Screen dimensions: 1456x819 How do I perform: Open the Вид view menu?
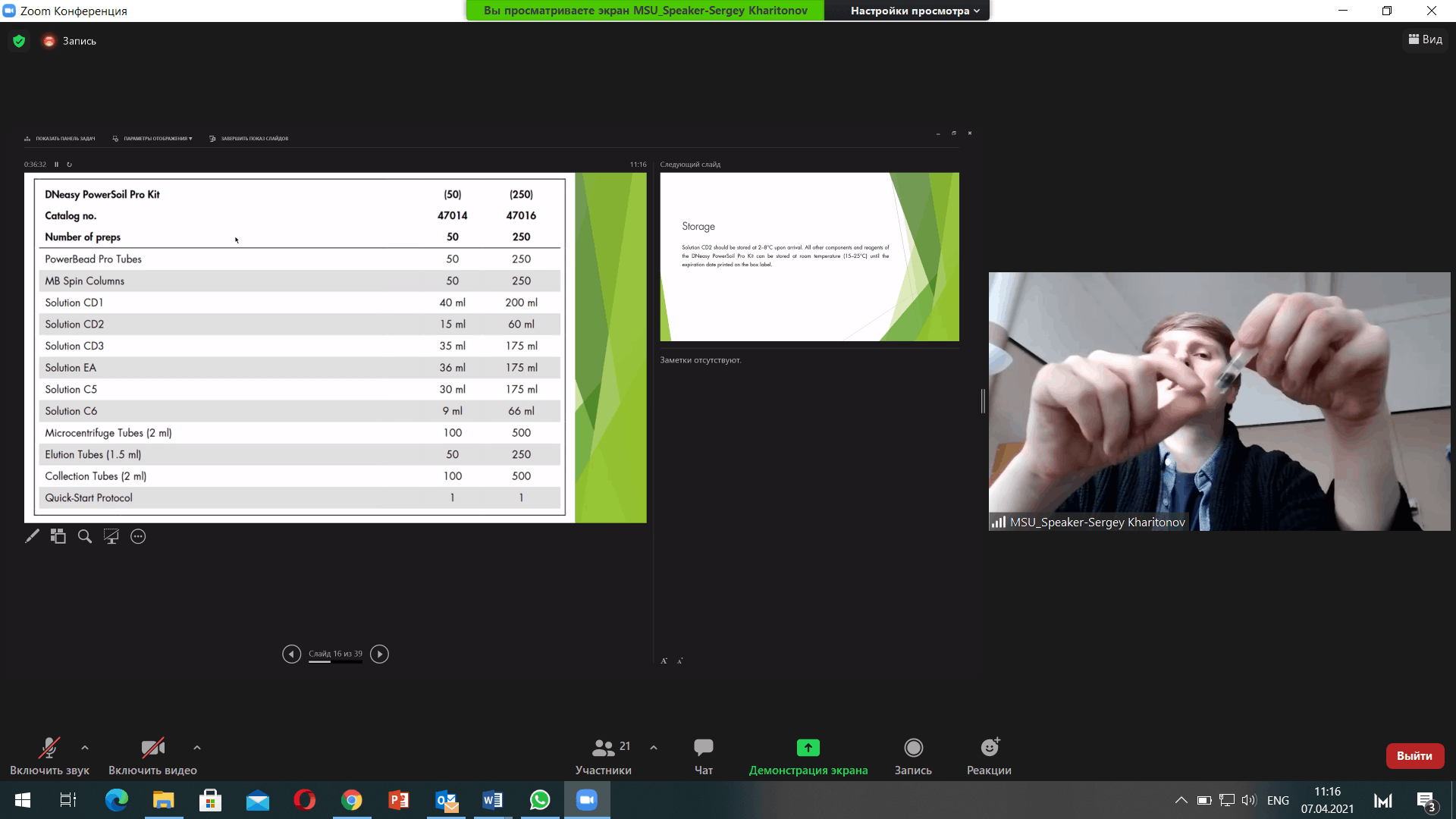click(1426, 39)
